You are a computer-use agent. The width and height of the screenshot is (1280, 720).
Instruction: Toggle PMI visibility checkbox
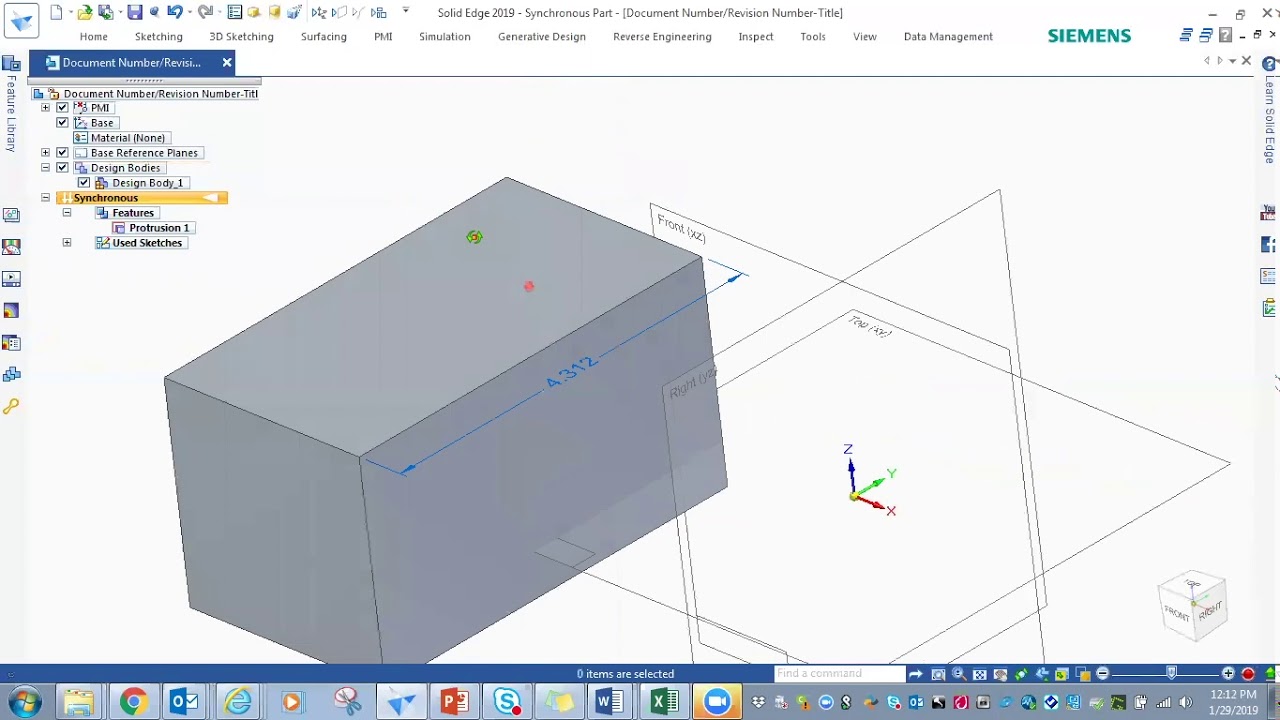[x=62, y=108]
